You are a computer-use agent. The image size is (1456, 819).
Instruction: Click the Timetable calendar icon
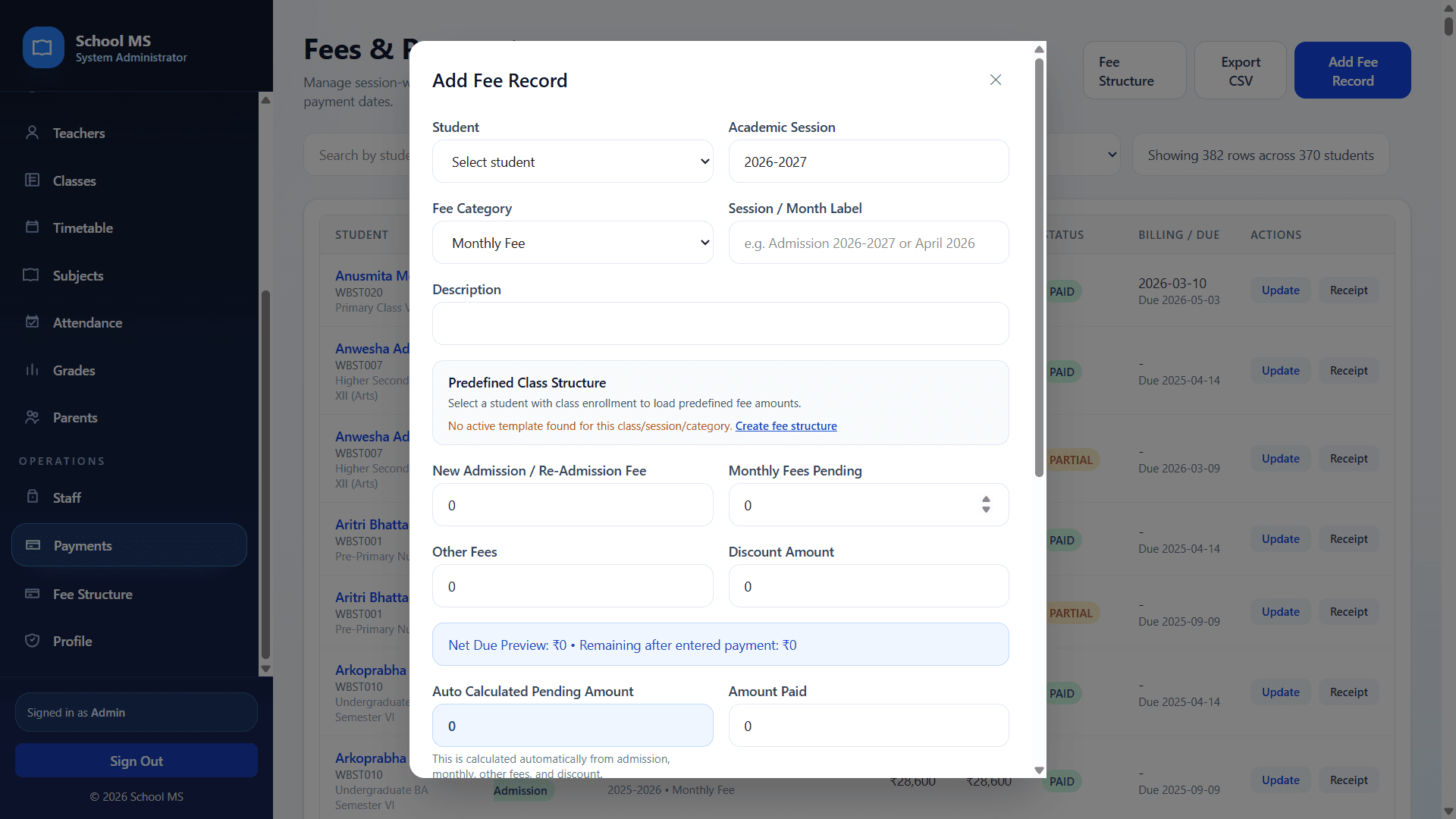pos(32,227)
